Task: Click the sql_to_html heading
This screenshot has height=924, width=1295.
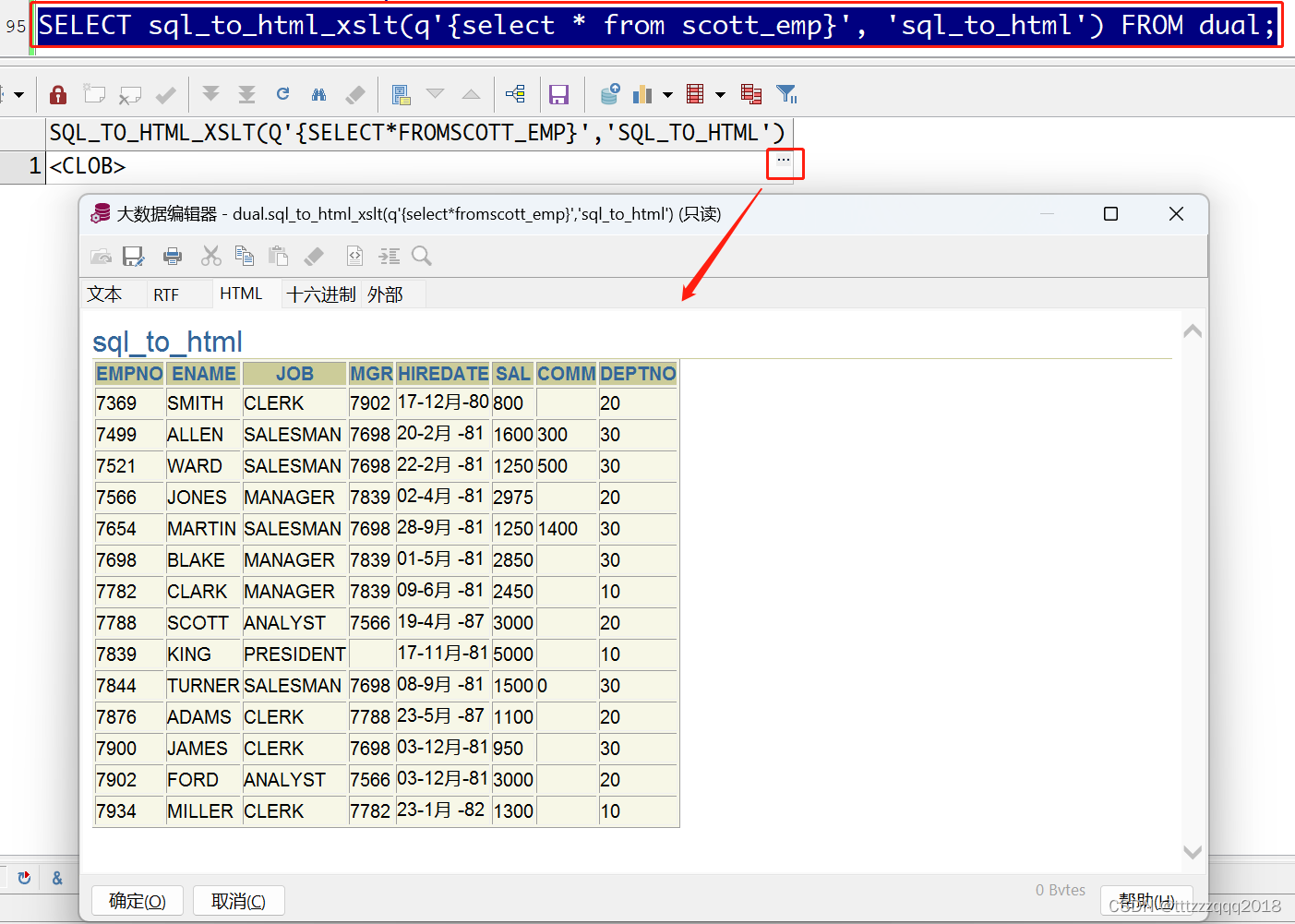Action: tap(167, 342)
